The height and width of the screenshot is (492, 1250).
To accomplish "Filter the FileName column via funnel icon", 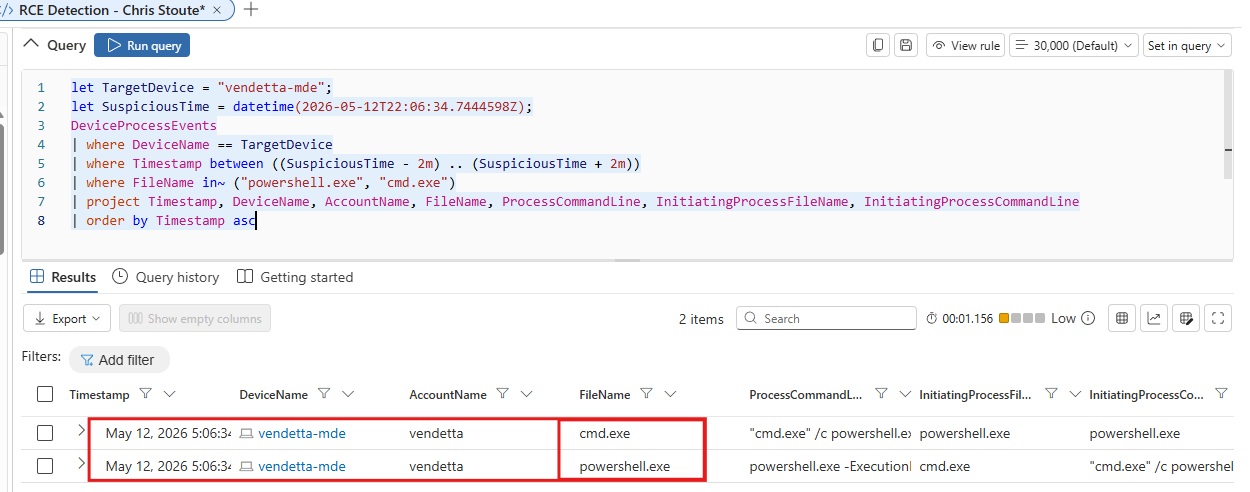I will coord(647,394).
